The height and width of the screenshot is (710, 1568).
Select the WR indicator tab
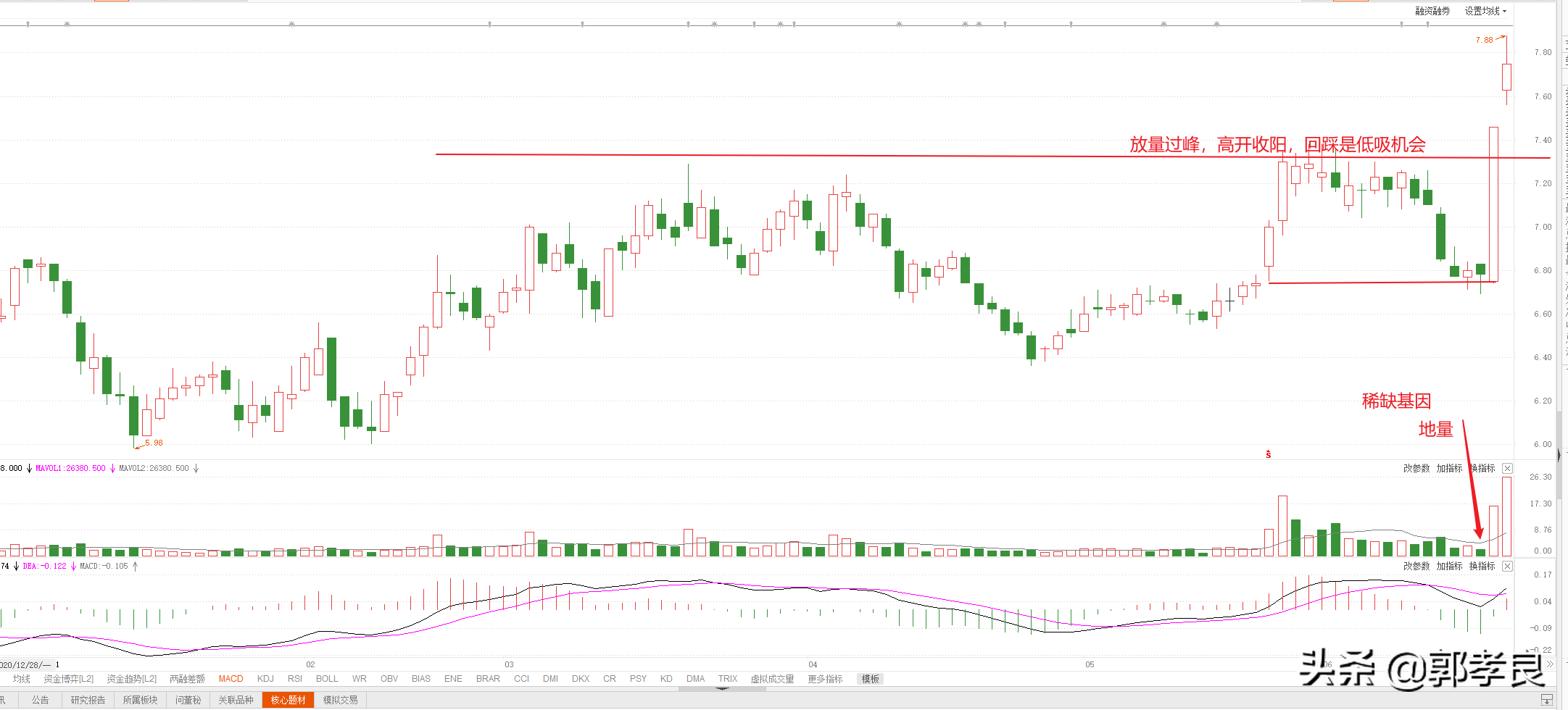360,679
